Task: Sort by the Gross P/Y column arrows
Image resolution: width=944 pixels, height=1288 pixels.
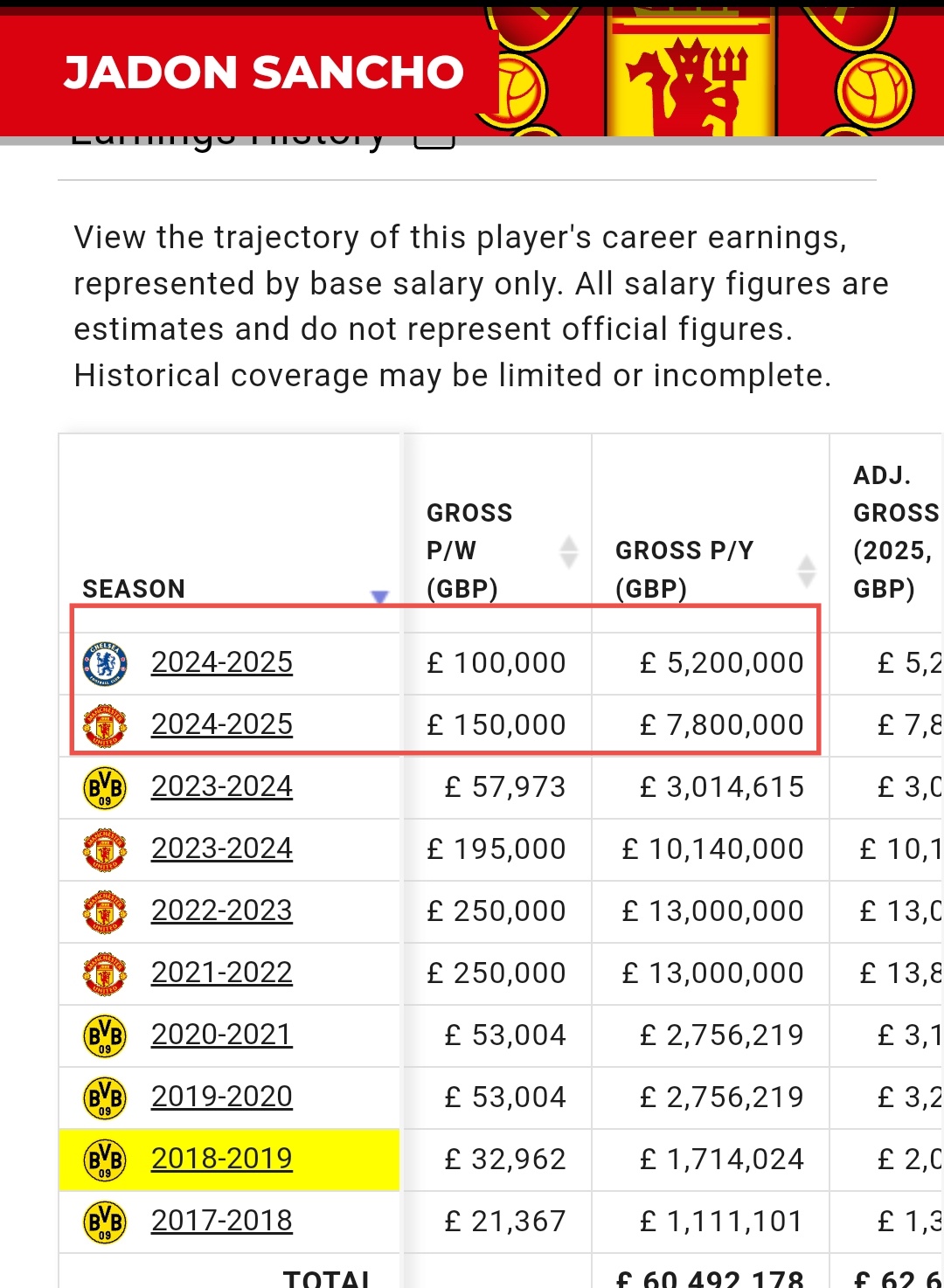Action: 807,571
